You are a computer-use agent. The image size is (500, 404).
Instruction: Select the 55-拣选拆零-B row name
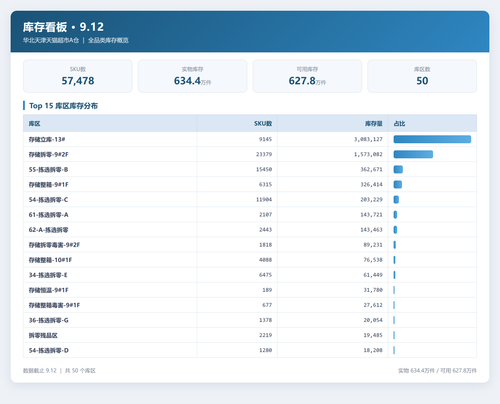click(x=48, y=170)
